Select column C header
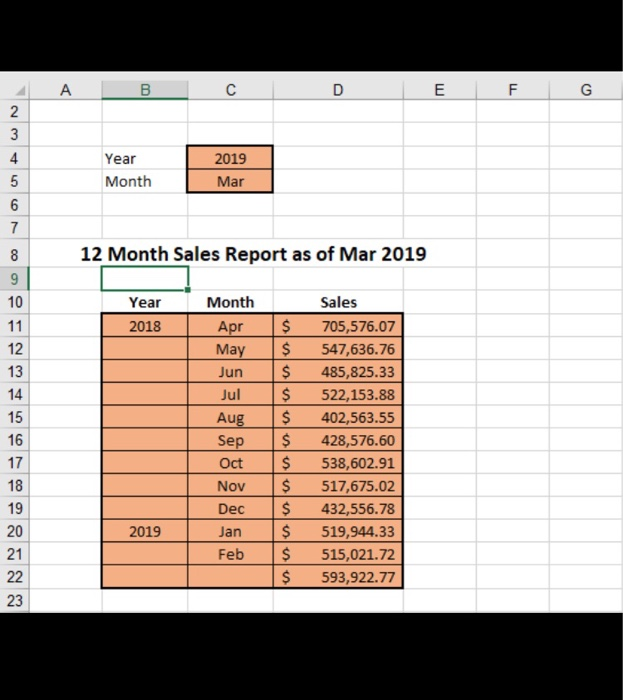 [230, 90]
